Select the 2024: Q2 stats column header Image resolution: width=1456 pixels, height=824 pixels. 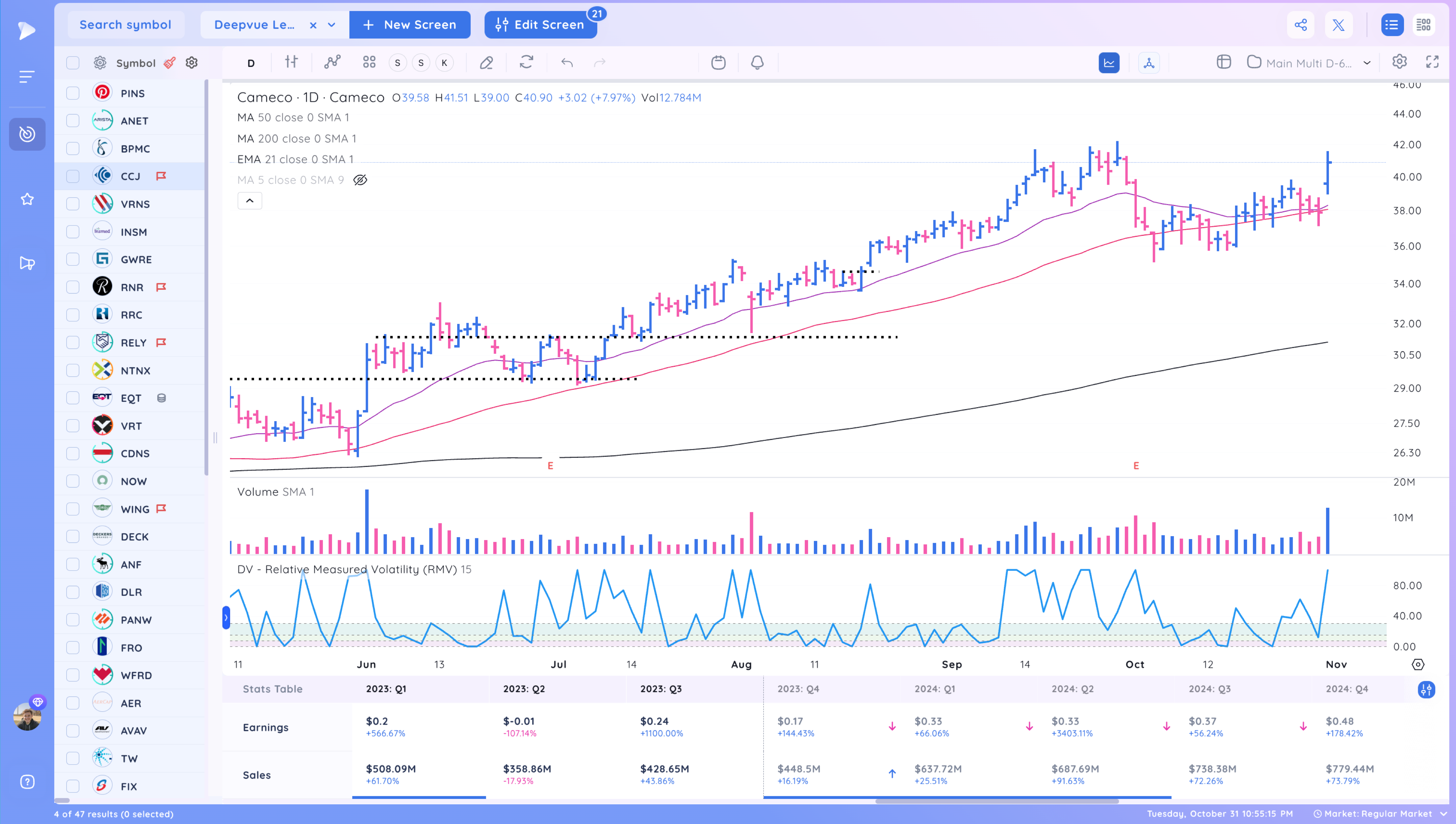point(1072,689)
